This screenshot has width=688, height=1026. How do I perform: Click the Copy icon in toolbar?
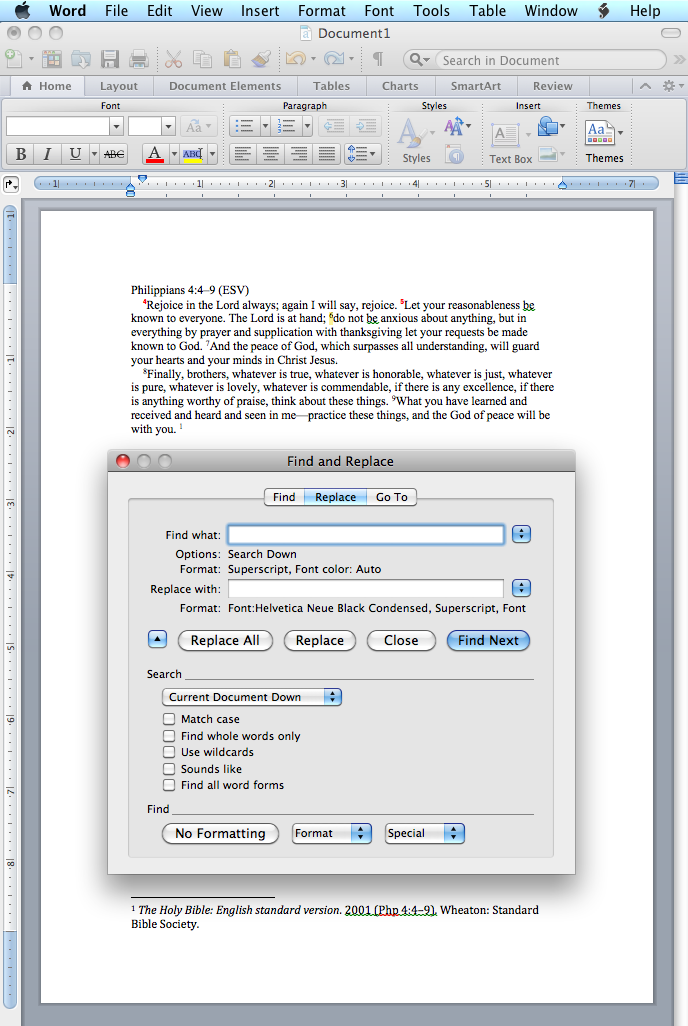pyautogui.click(x=202, y=60)
